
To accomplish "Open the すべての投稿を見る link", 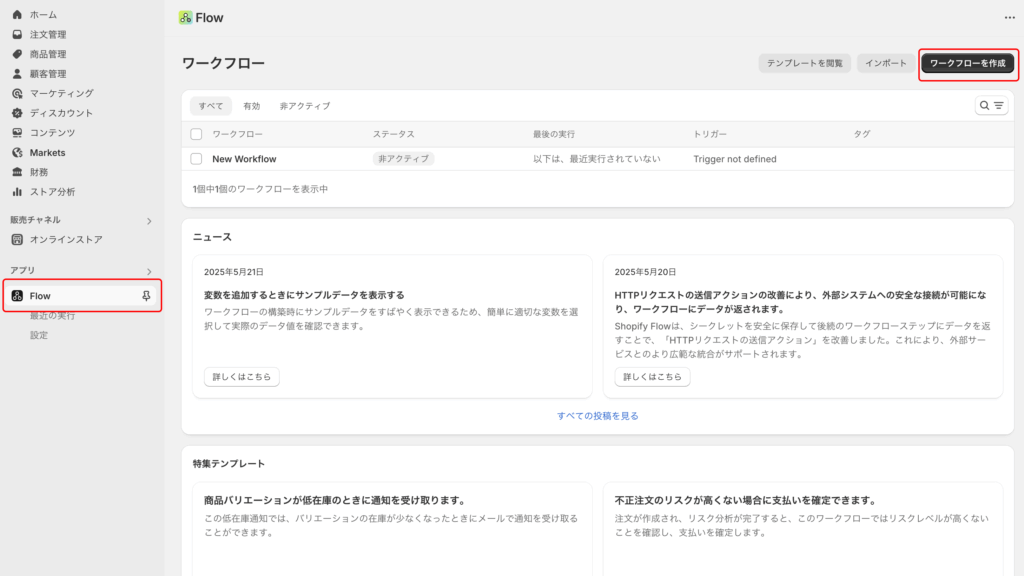I will click(x=598, y=416).
